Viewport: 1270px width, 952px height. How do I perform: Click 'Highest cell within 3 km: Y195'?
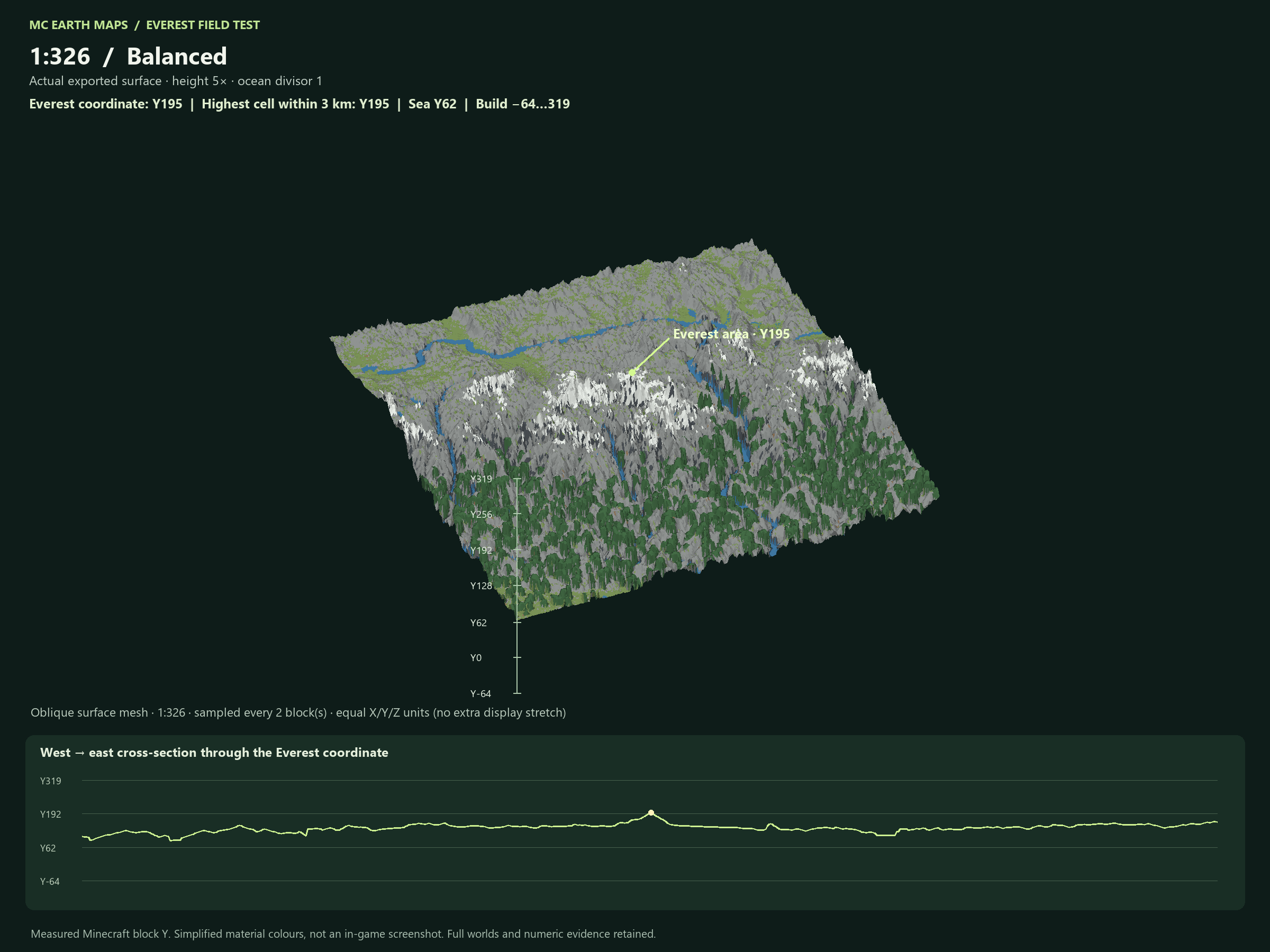pyautogui.click(x=295, y=104)
